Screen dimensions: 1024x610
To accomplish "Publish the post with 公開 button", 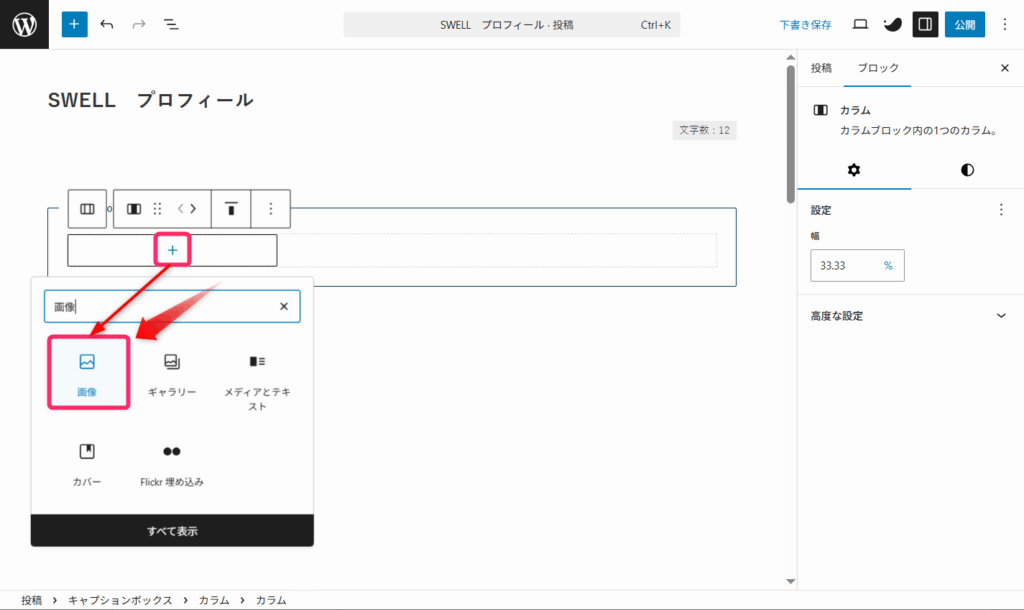I will coord(965,24).
